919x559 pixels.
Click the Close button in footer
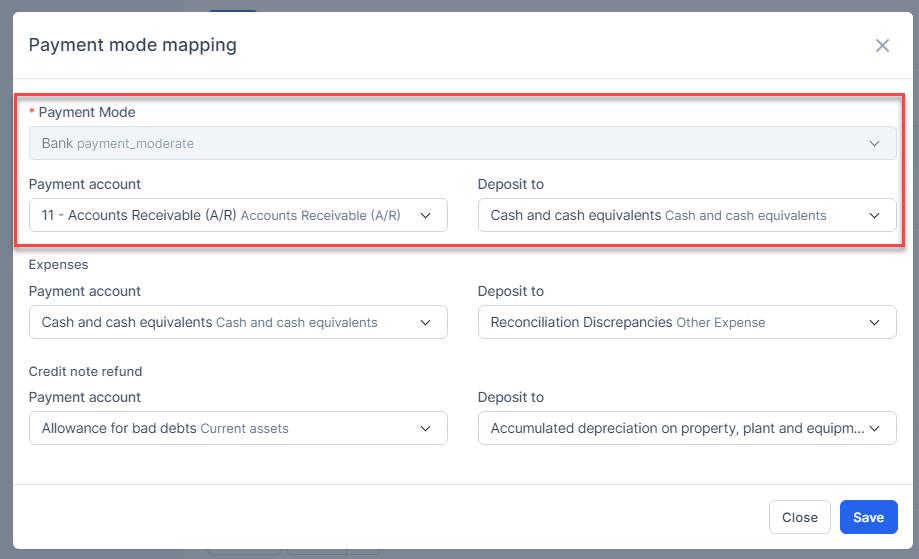[x=799, y=517]
